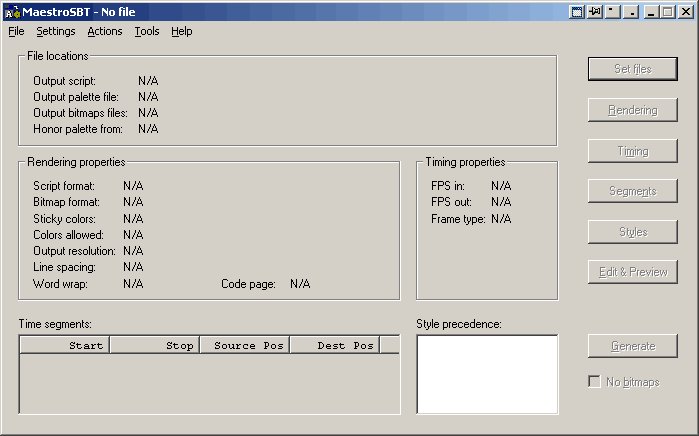This screenshot has height=436, width=699.
Task: Click the Timing button
Action: [x=633, y=151]
